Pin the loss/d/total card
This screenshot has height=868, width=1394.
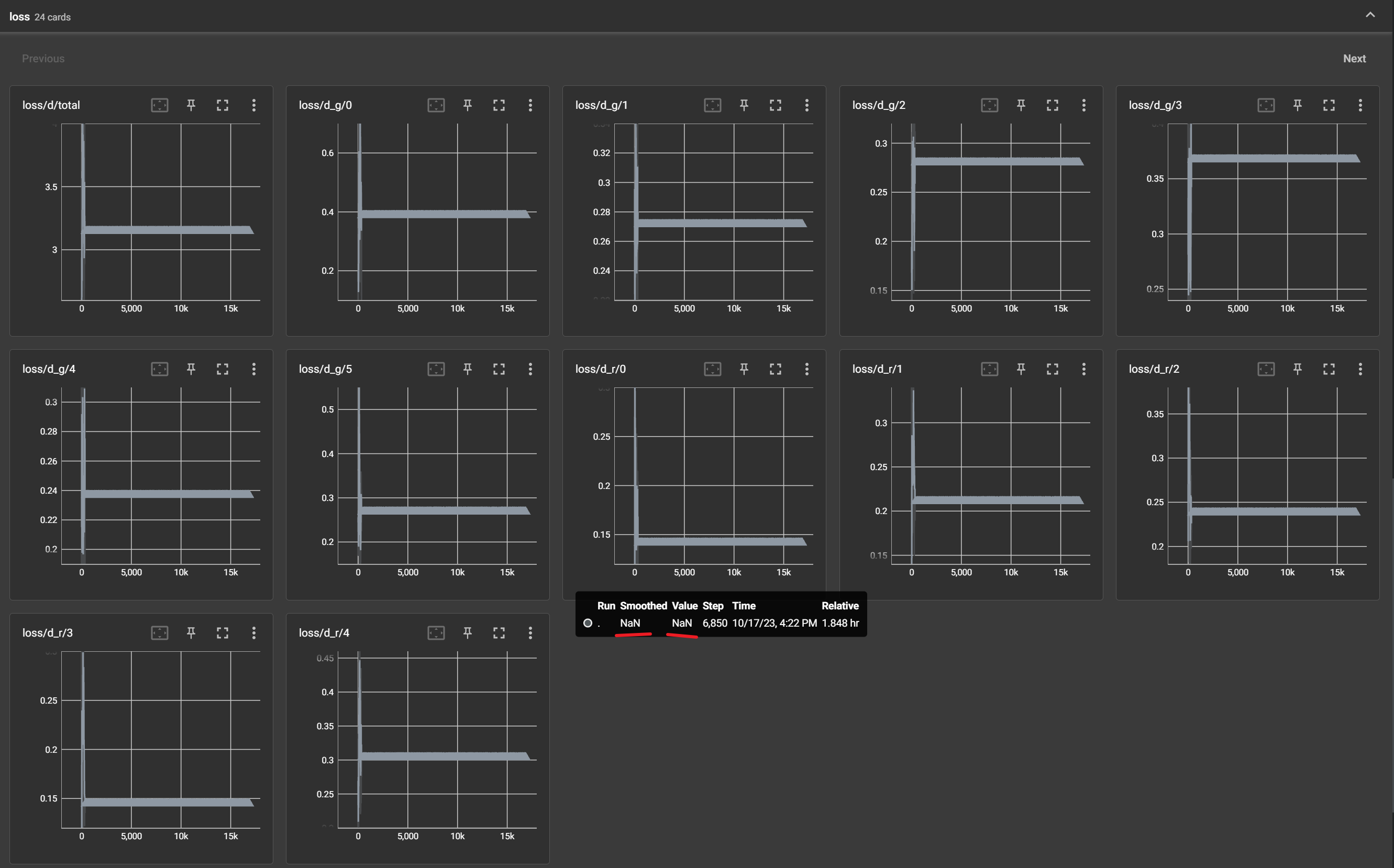click(x=191, y=105)
